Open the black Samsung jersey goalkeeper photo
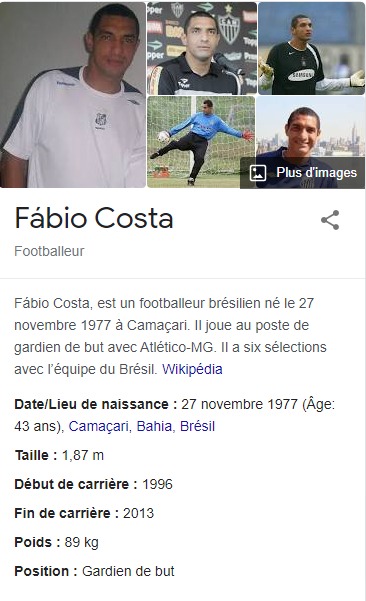366x601 pixels. (x=312, y=48)
